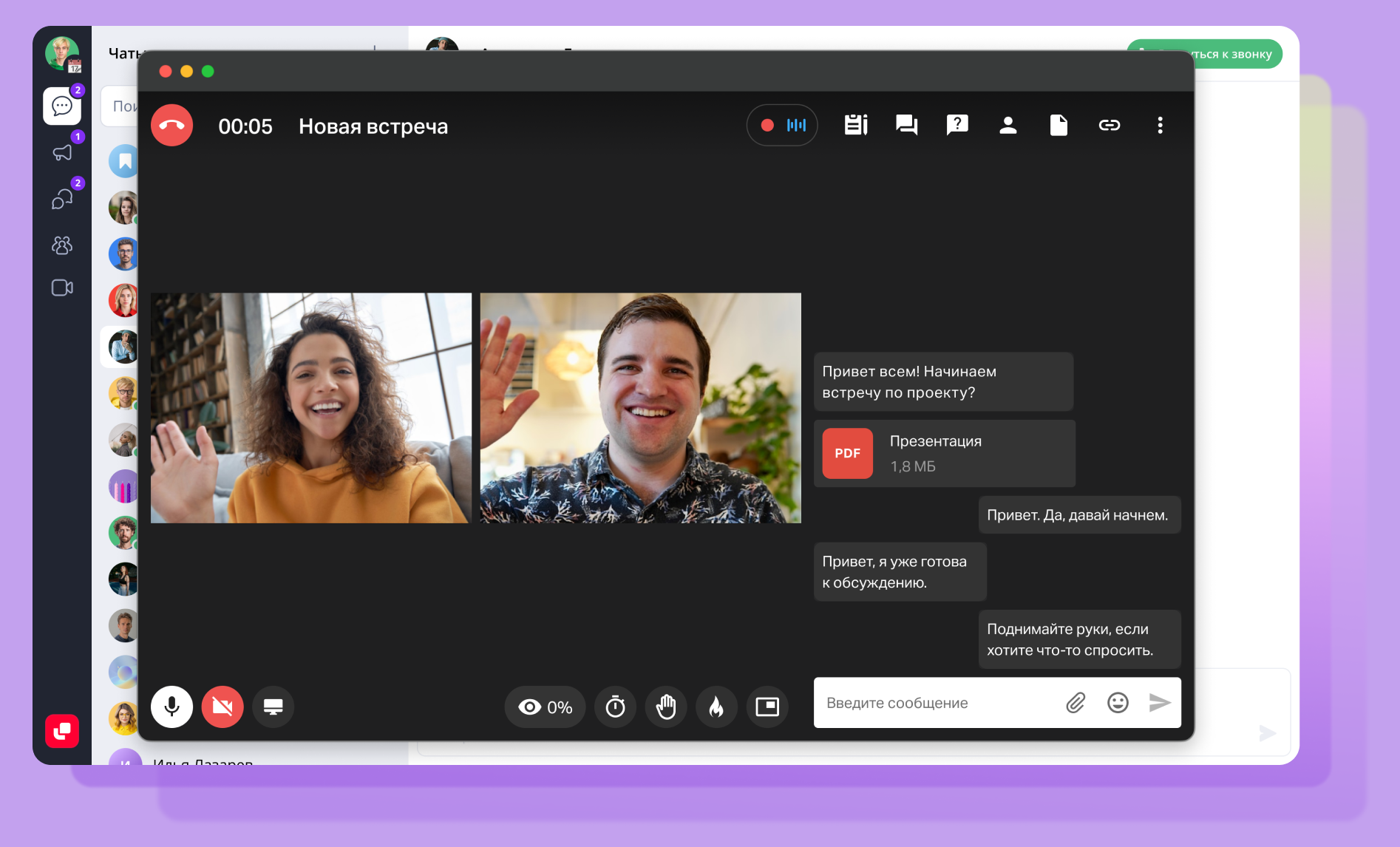Viewport: 1400px width, 847px height.
Task: Click the message 'Привет. Да, давай начнем.'
Action: (x=1079, y=514)
